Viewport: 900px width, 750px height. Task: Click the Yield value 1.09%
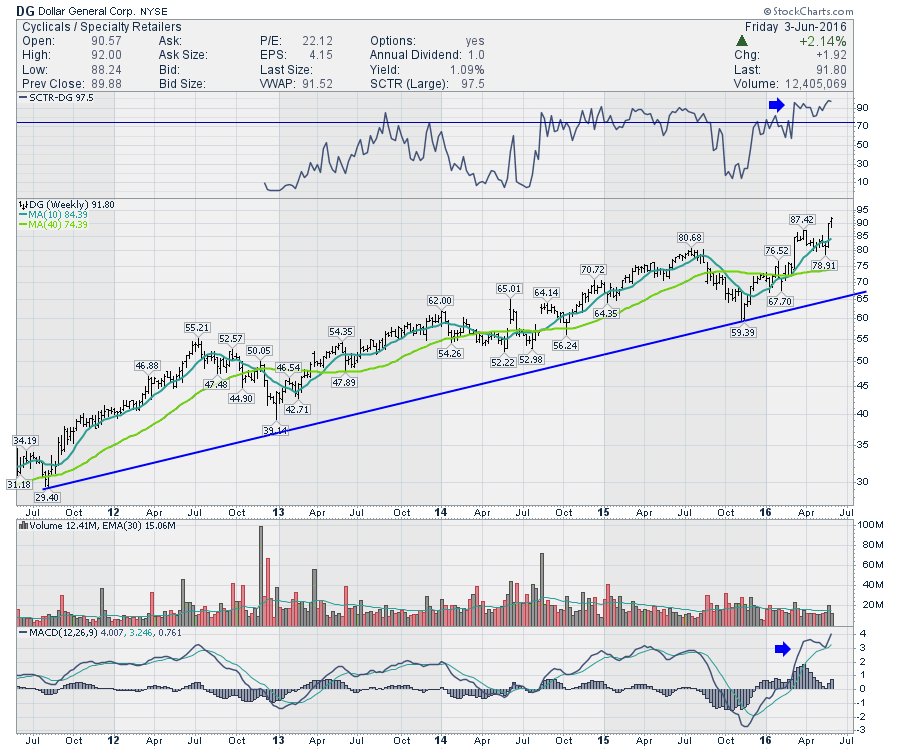click(467, 69)
